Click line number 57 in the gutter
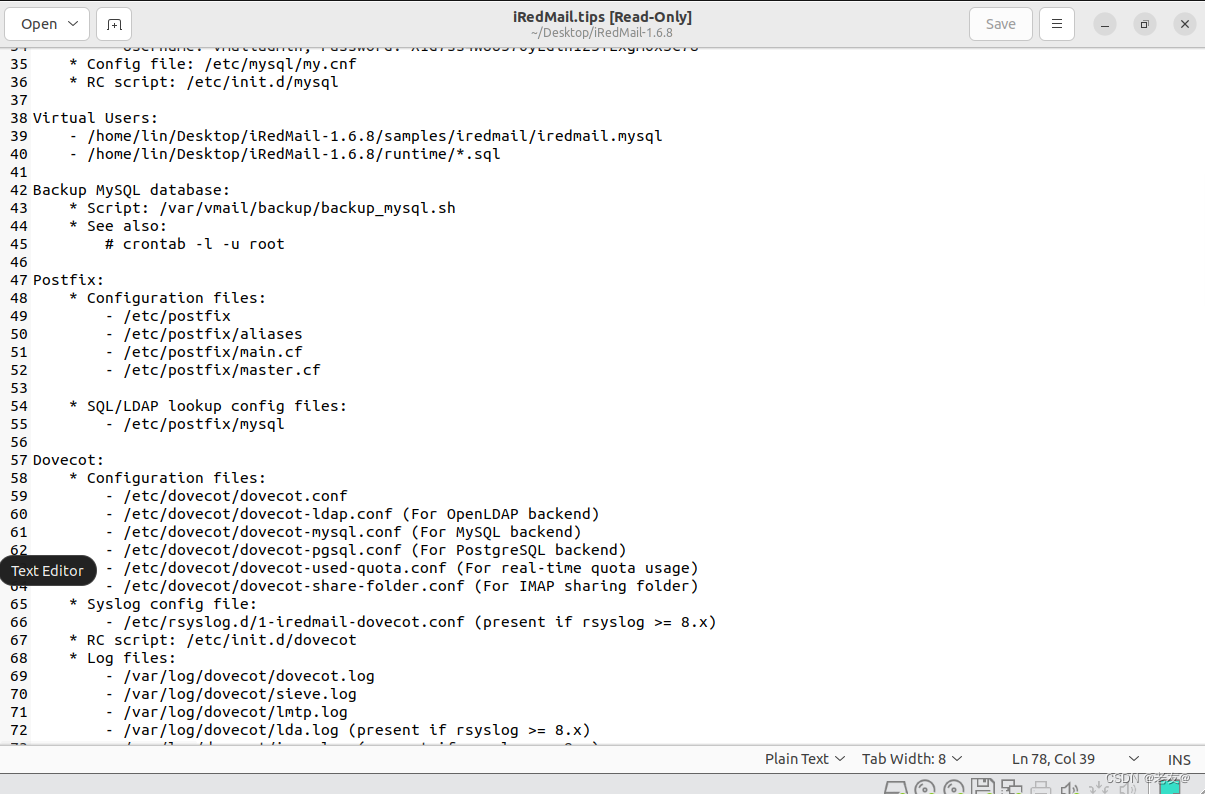Image resolution: width=1205 pixels, height=794 pixels. pos(19,460)
